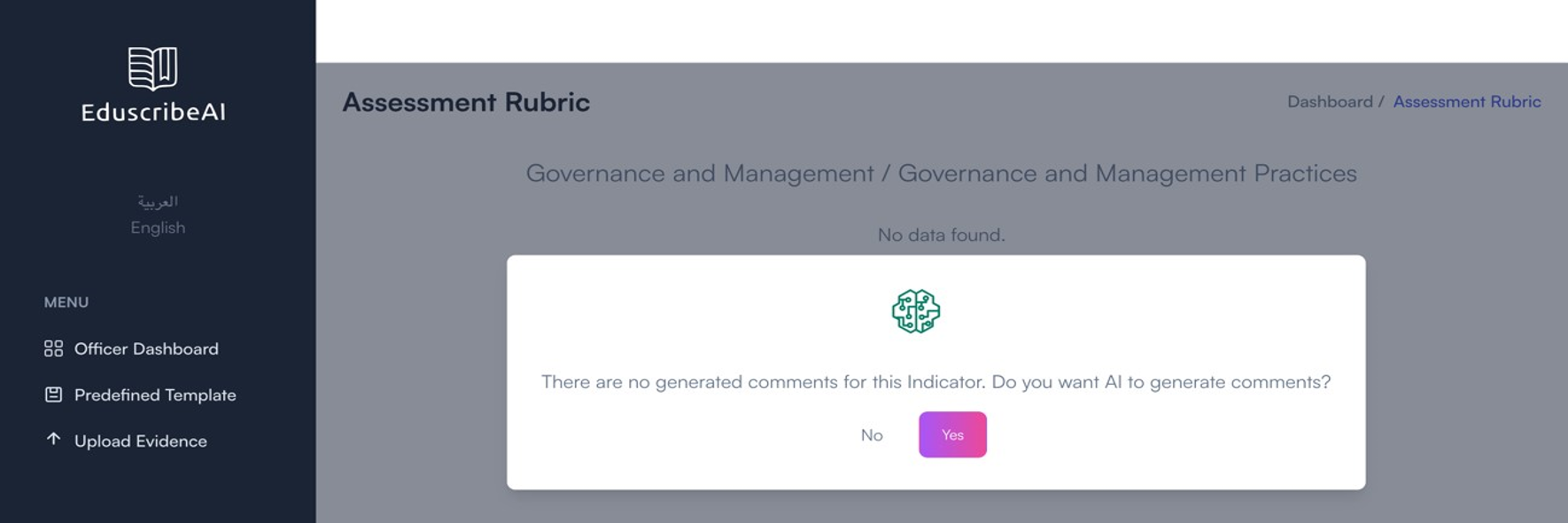Select the grid icon beside Officer Dashboard

pyautogui.click(x=52, y=348)
